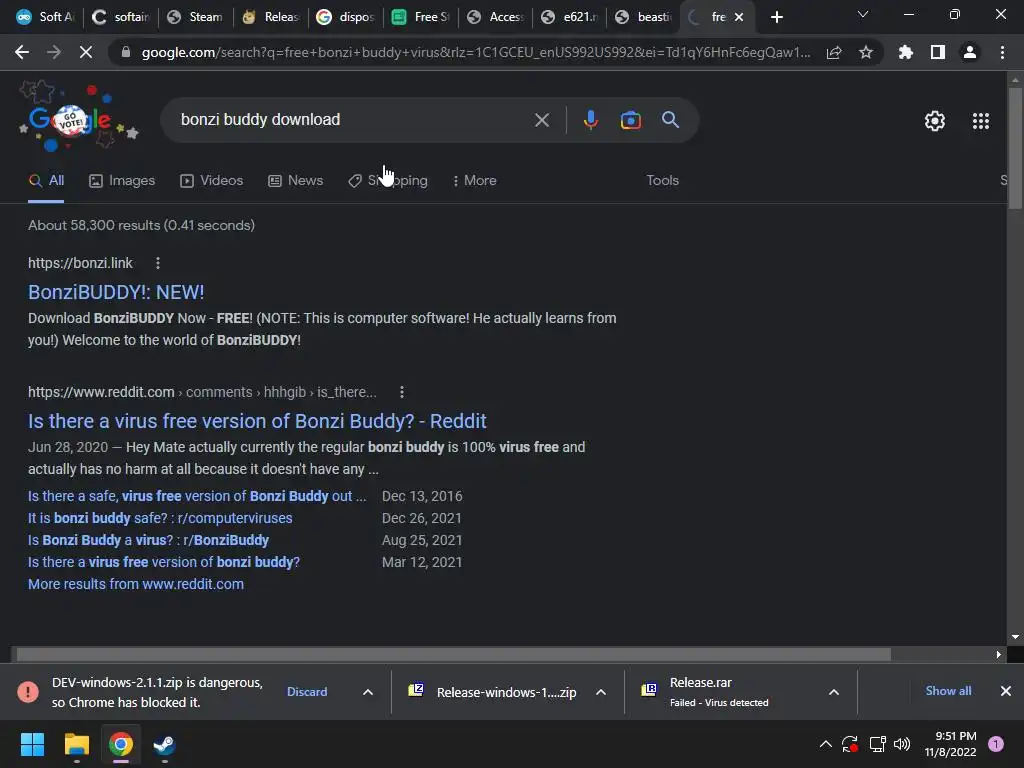The height and width of the screenshot is (768, 1024).
Task: Open File Explorer from the taskbar
Action: (76, 744)
